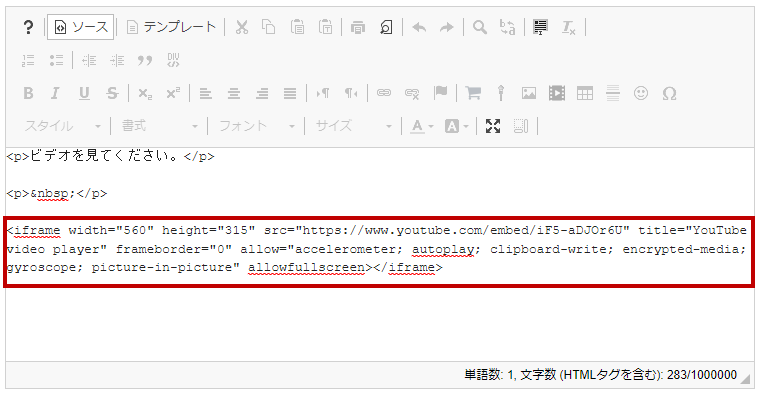This screenshot has width=759, height=393.
Task: Open the Replace icon
Action: click(507, 27)
